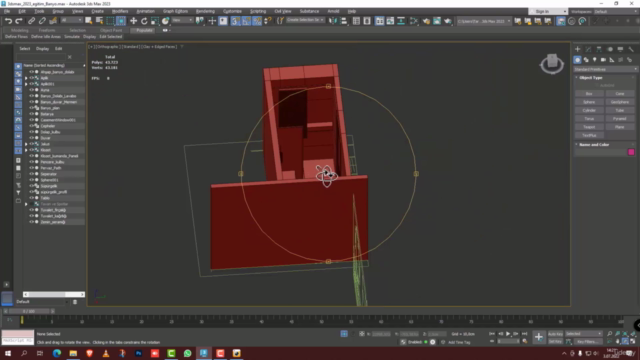This screenshot has height=360, width=640.
Task: Pick the Rectangular Selection Region tool
Action: pyautogui.click(x=110, y=21)
